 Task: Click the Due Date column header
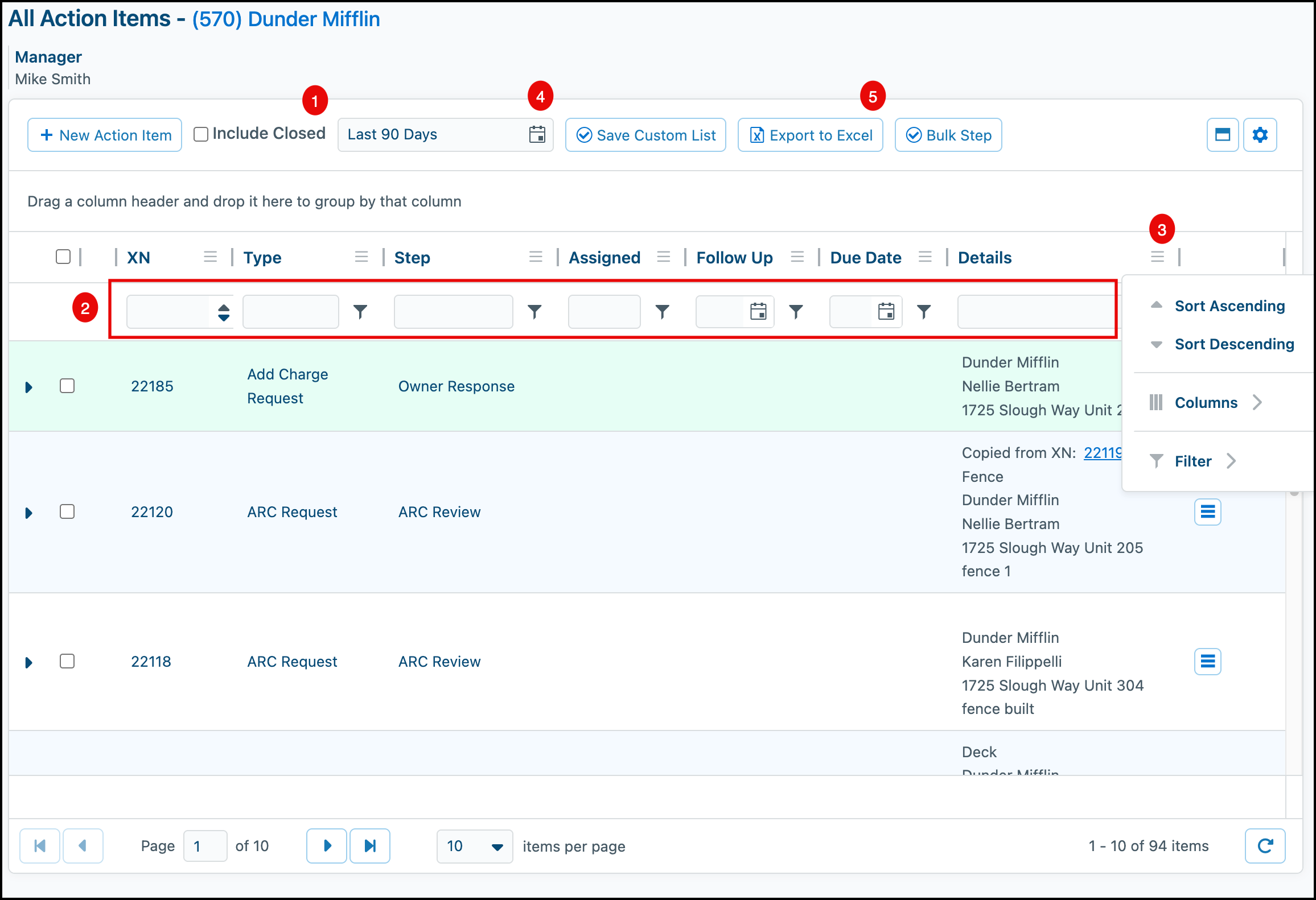(x=866, y=258)
